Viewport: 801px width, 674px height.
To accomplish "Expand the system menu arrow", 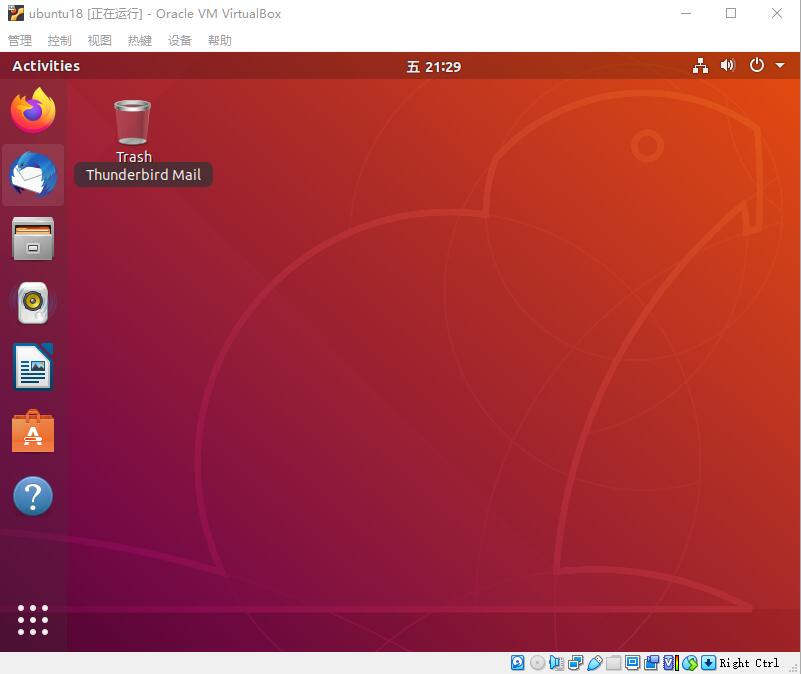I will click(780, 65).
